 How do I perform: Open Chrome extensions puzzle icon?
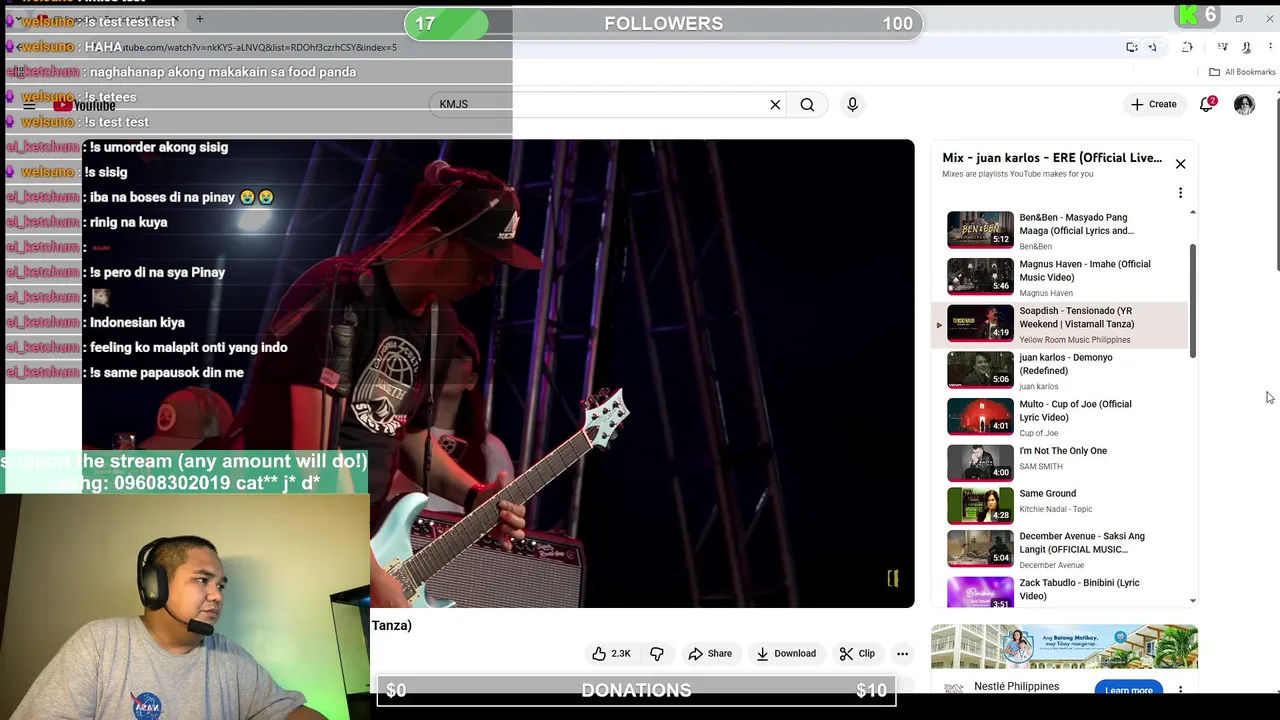1188,47
